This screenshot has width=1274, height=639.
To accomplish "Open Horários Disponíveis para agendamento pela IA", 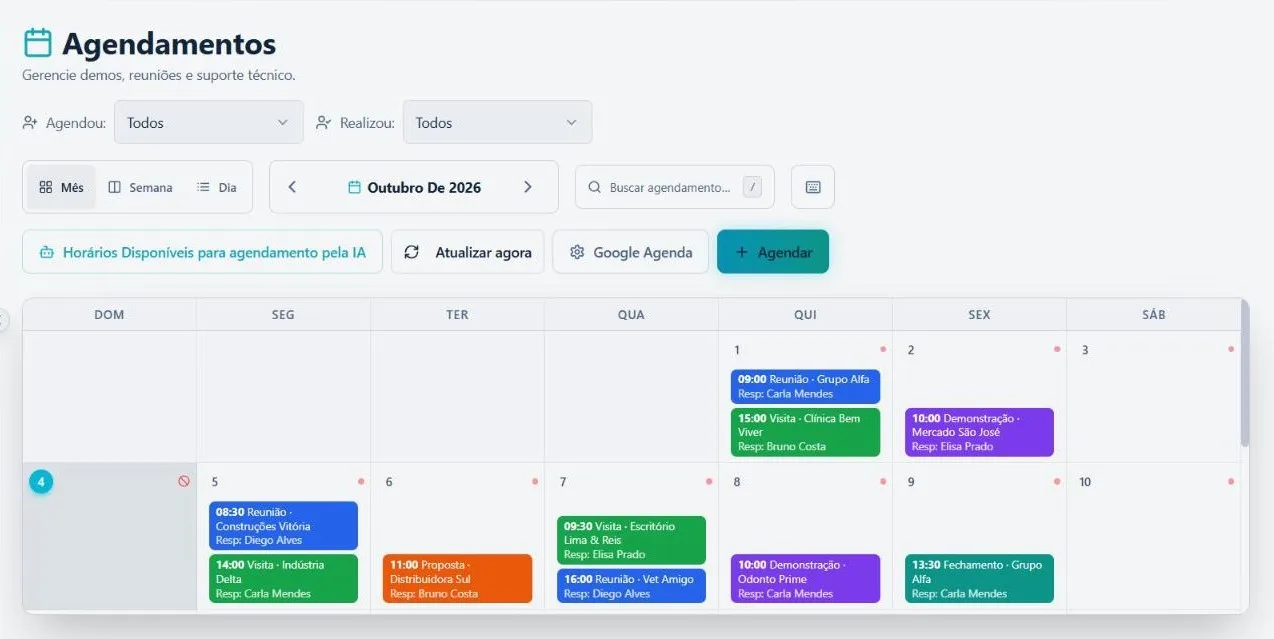I will [x=202, y=252].
